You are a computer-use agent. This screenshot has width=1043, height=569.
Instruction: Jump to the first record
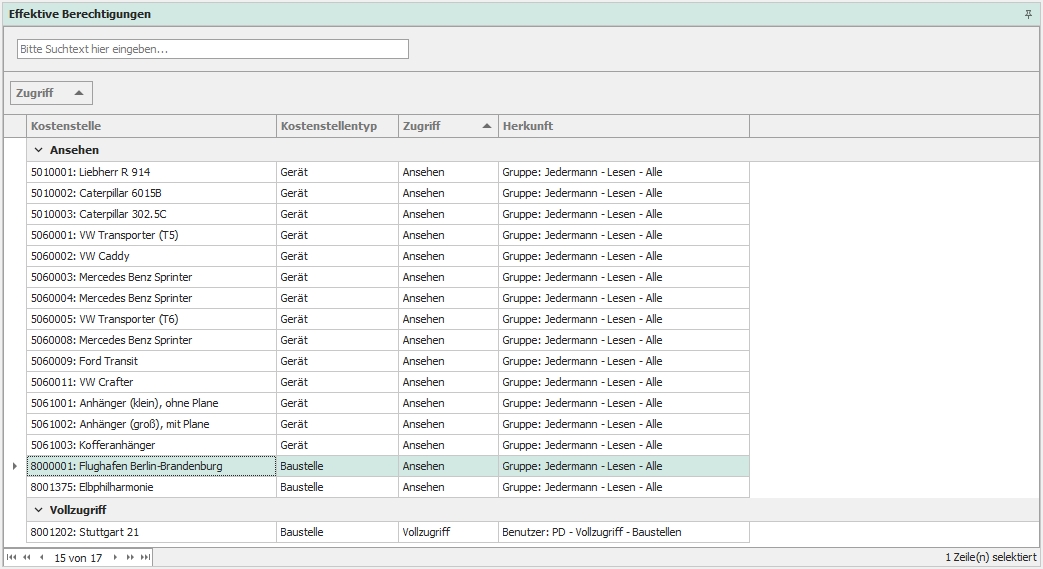click(x=12, y=558)
